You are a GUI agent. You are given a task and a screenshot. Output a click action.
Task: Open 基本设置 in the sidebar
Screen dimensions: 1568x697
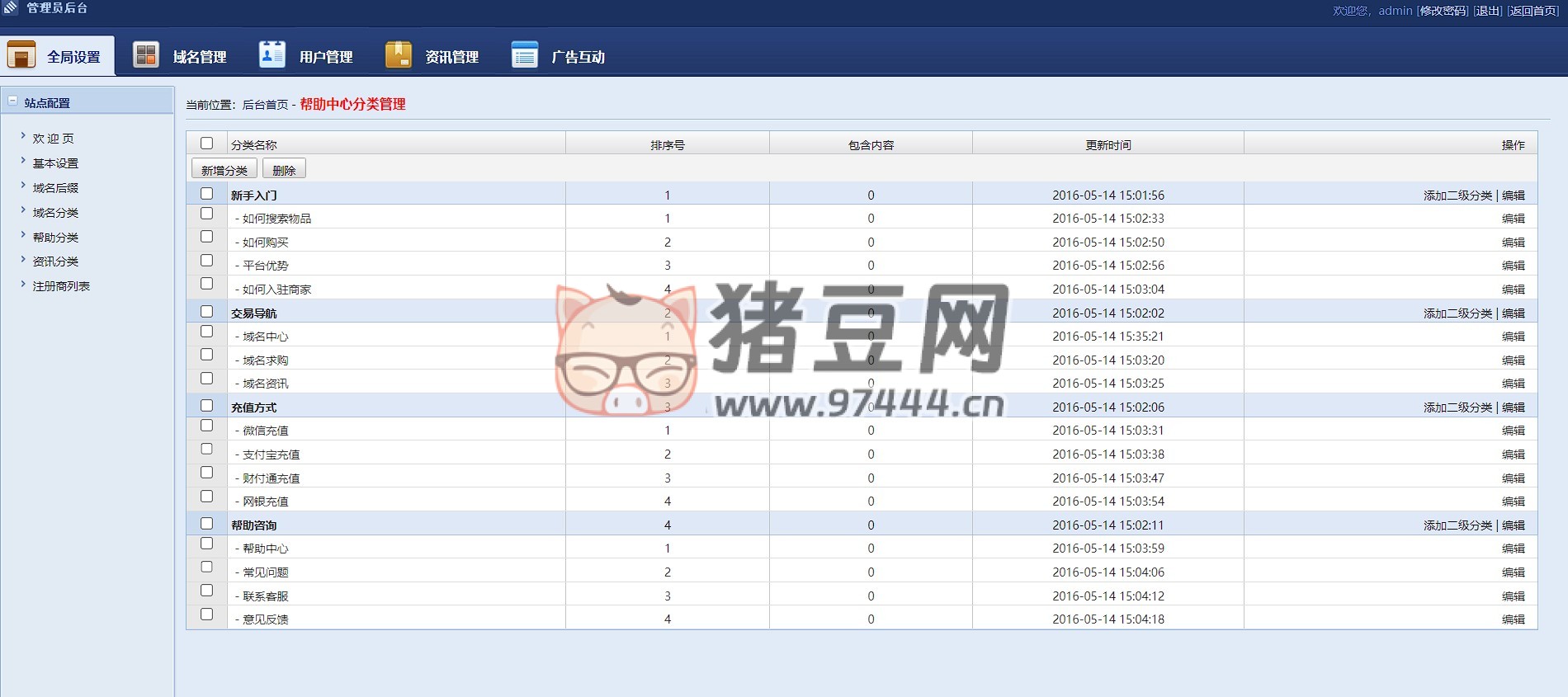point(55,163)
